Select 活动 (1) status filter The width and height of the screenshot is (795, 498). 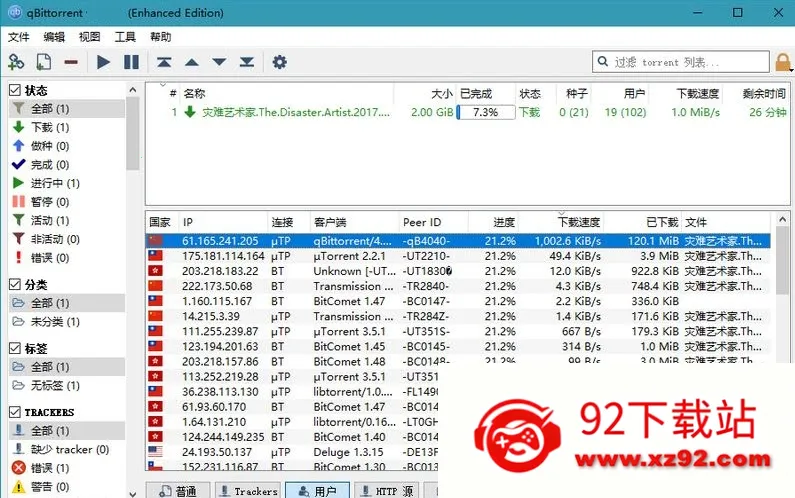tap(66, 221)
